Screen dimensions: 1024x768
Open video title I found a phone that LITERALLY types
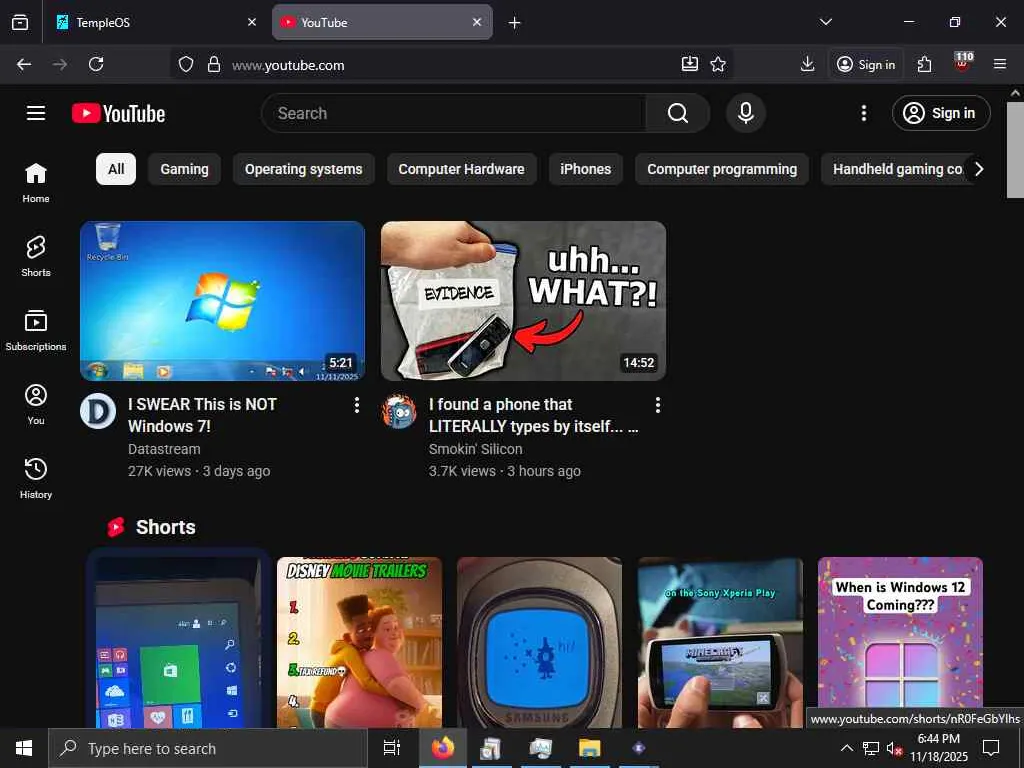pyautogui.click(x=534, y=415)
